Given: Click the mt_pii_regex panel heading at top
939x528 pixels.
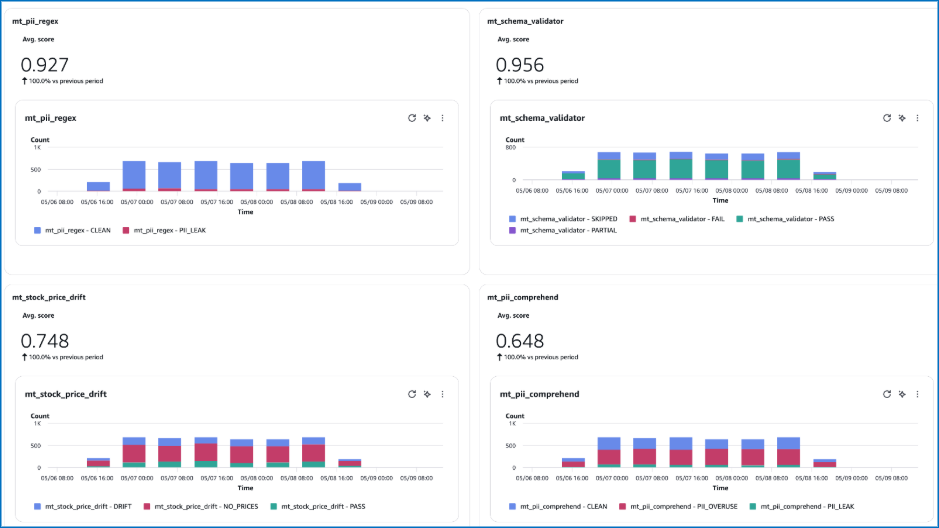Looking at the screenshot, I should tap(35, 21).
